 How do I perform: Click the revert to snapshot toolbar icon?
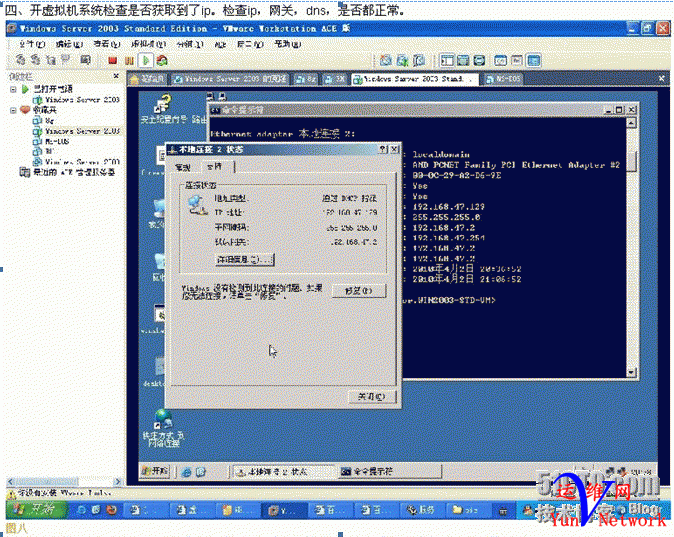tap(402, 61)
